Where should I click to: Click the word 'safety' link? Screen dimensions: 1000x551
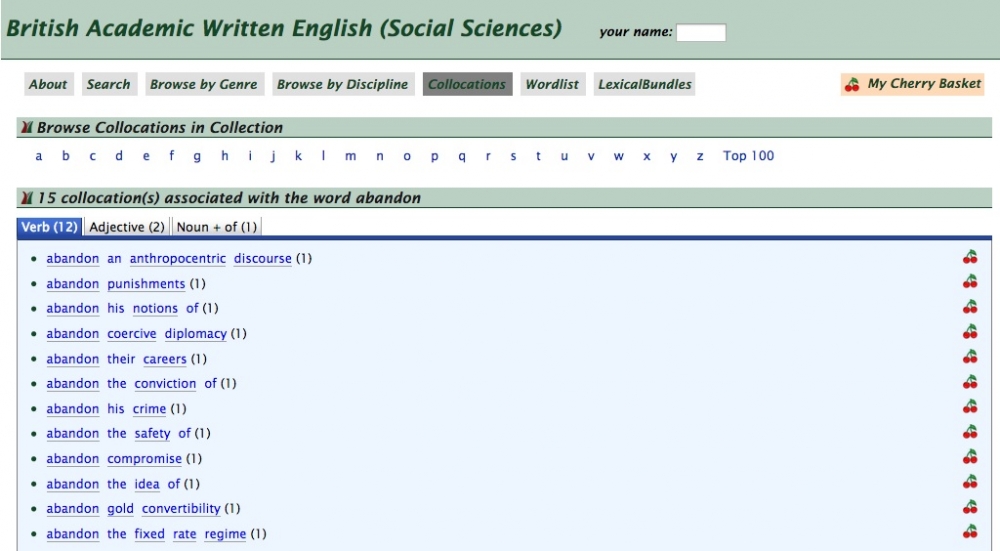click(x=152, y=433)
